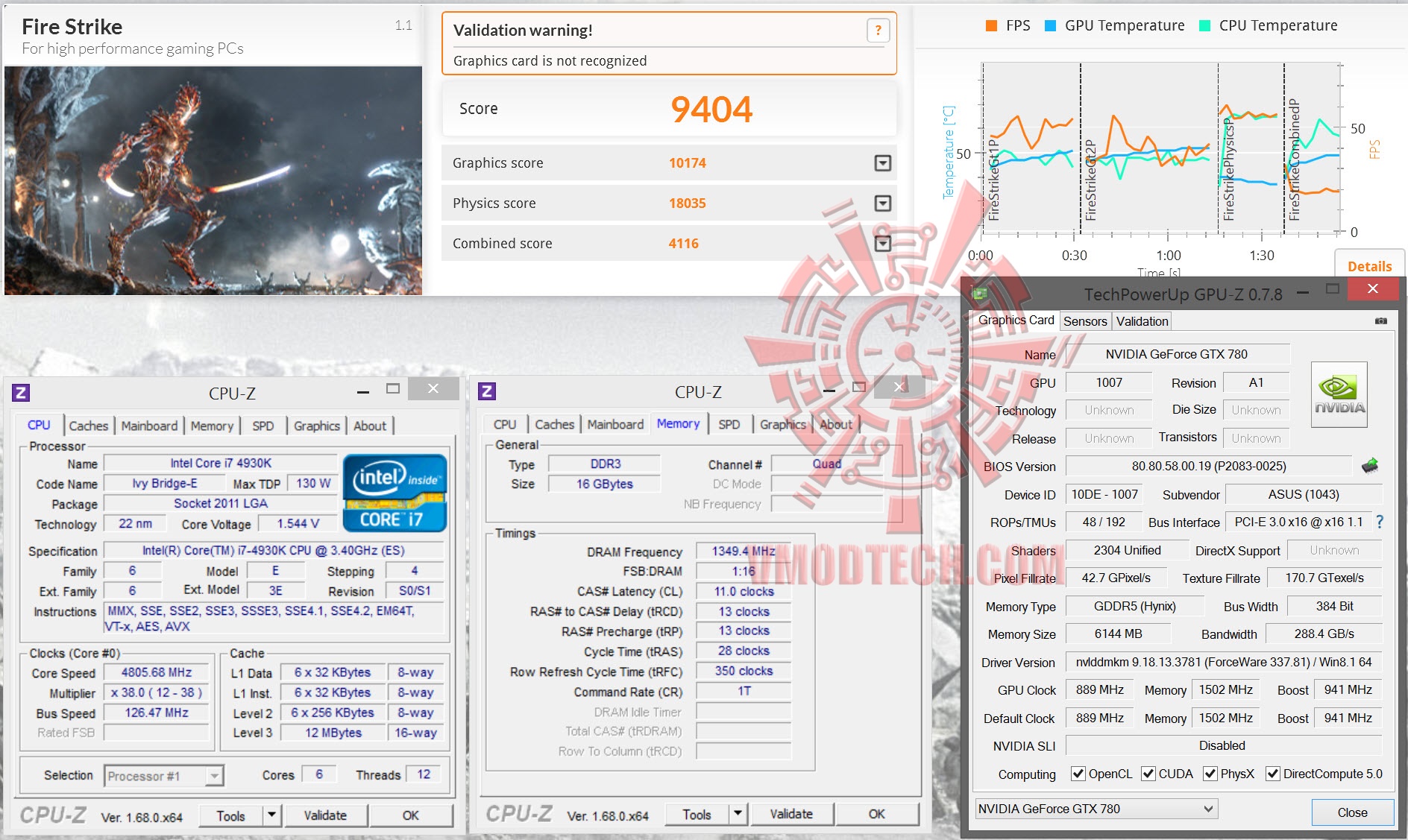Click the Memory Size value 6144 MB
This screenshot has width=1408, height=840.
click(x=1118, y=634)
